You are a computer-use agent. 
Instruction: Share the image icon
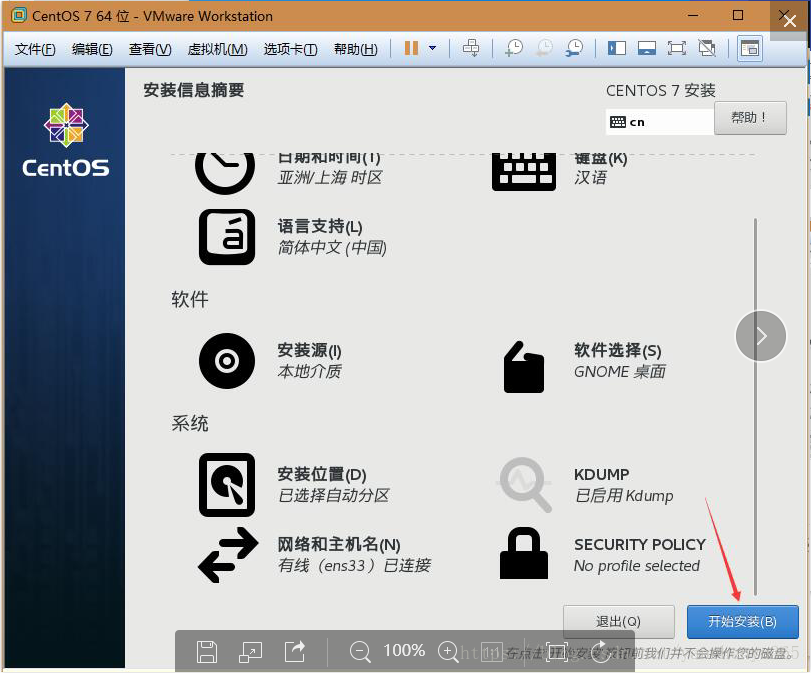pos(295,651)
